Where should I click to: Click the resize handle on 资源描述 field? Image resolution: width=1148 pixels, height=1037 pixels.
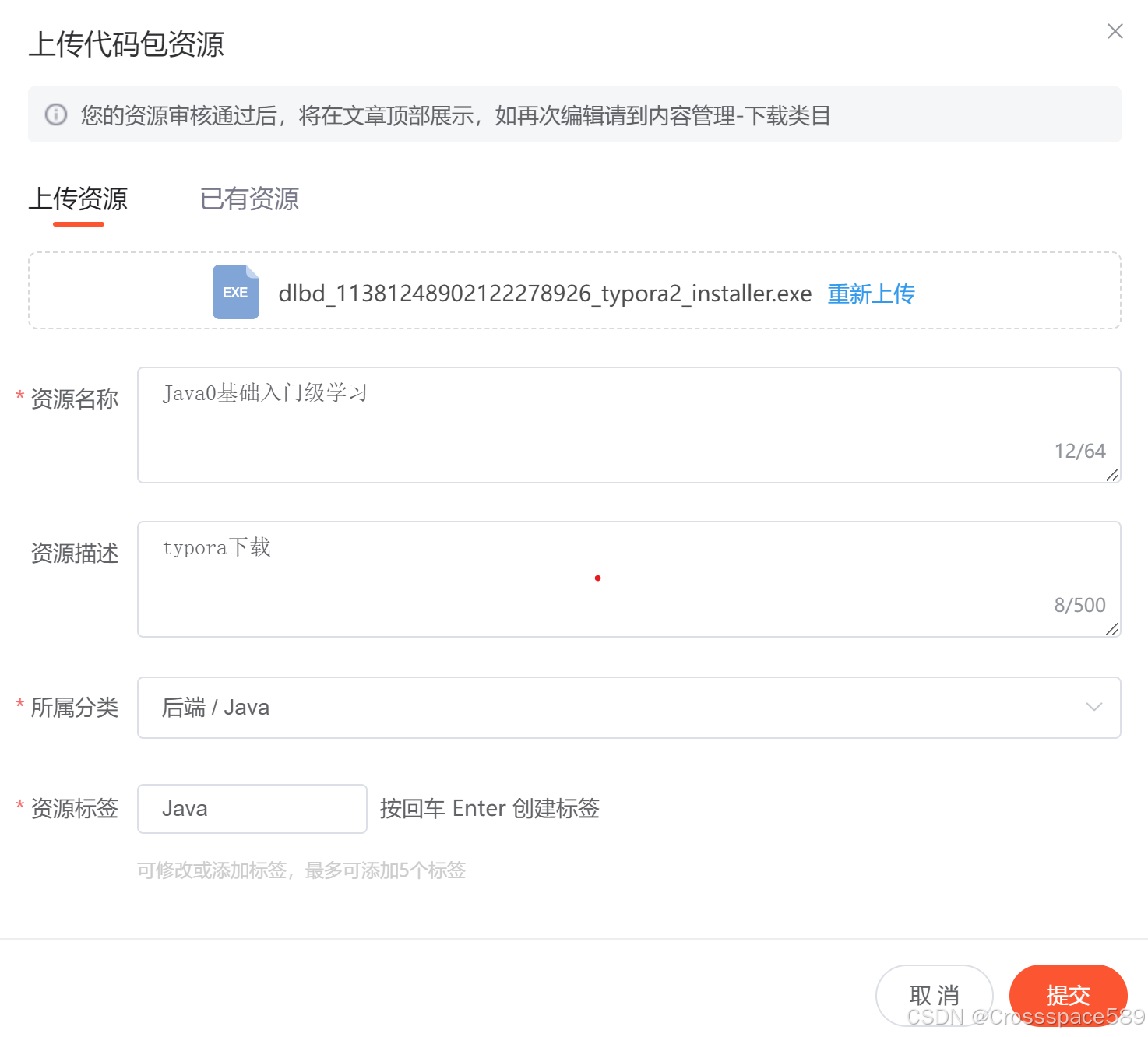(x=1112, y=630)
